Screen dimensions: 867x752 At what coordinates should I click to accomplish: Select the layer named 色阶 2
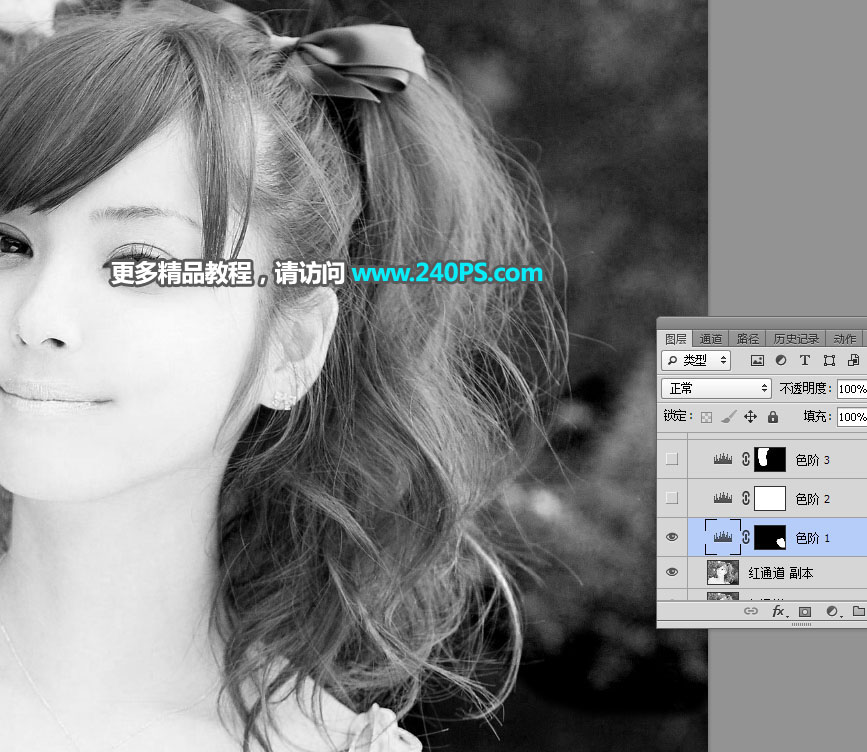tap(812, 499)
